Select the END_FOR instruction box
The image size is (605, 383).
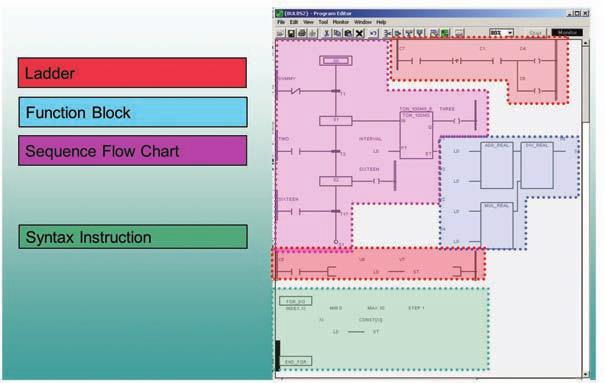[x=296, y=361]
